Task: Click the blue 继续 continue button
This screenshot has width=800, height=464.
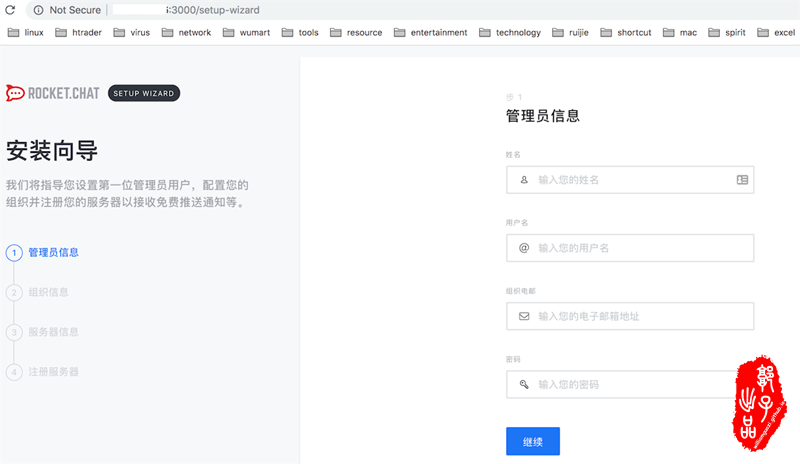Action: pos(533,441)
